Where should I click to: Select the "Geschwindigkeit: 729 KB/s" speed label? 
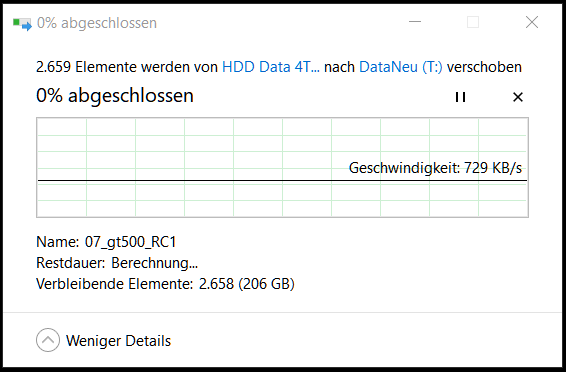click(x=435, y=168)
